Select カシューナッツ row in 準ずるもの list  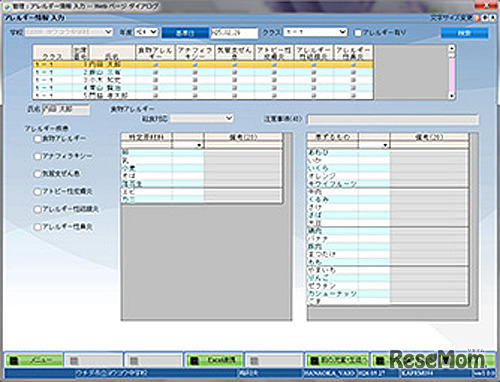(388, 293)
